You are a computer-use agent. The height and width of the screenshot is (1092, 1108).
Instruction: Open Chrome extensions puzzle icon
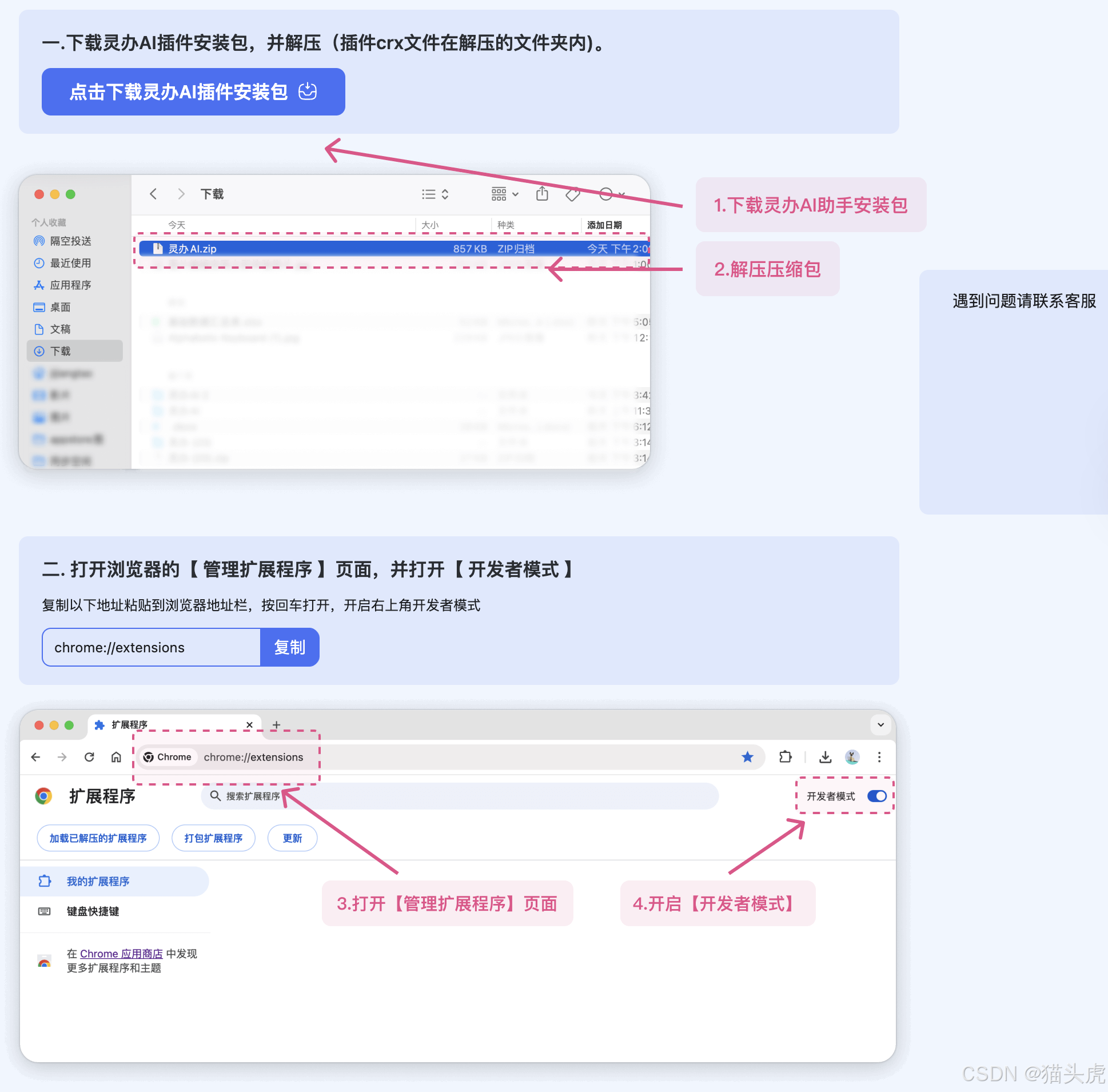[786, 757]
